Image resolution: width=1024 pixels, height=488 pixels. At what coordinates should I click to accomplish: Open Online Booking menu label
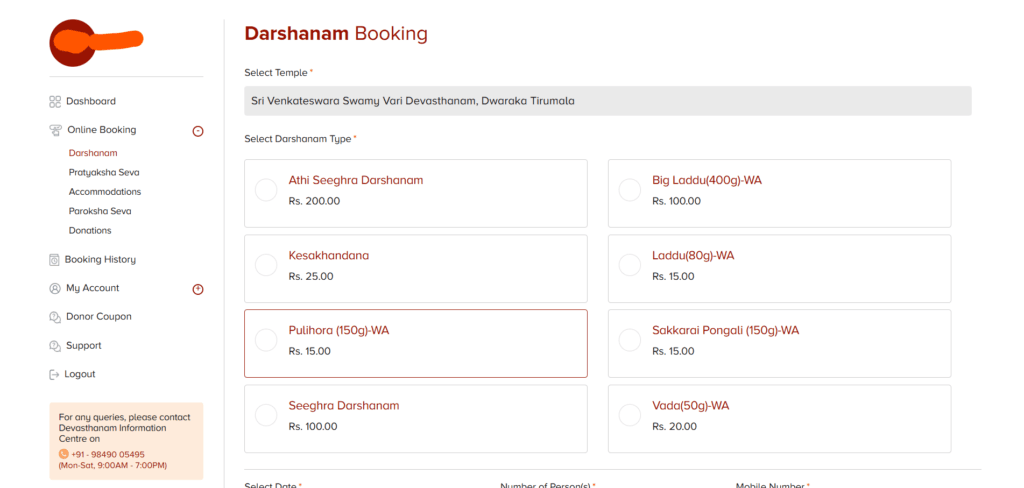102,130
